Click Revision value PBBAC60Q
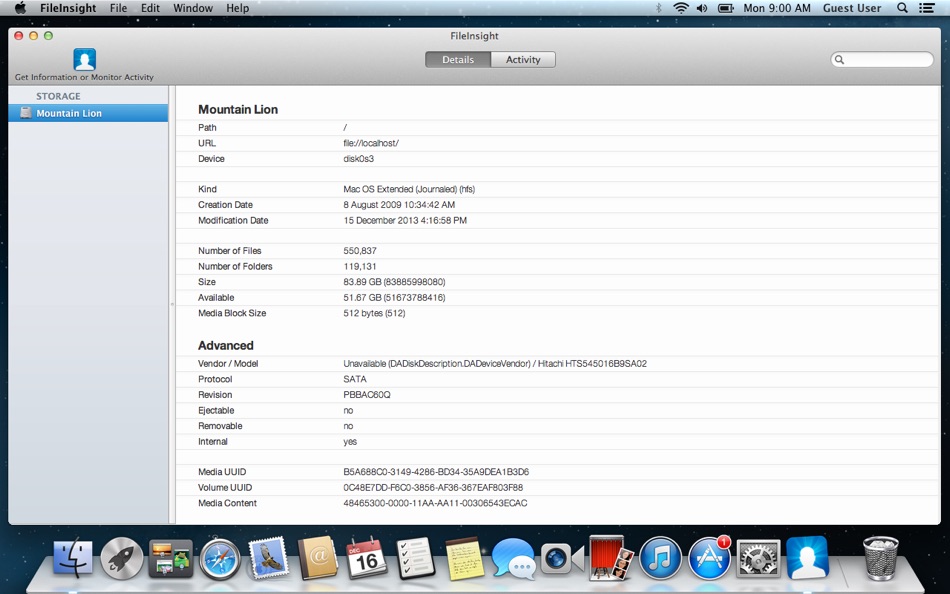950x594 pixels. 367,395
